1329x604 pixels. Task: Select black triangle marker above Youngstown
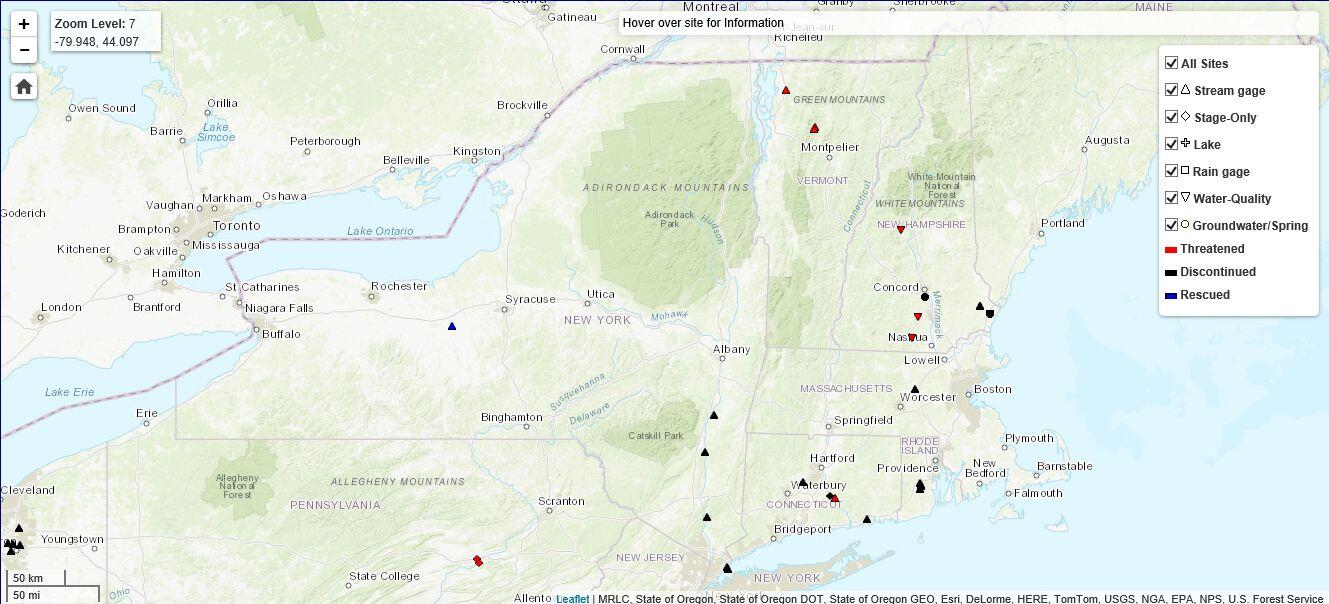(x=18, y=528)
